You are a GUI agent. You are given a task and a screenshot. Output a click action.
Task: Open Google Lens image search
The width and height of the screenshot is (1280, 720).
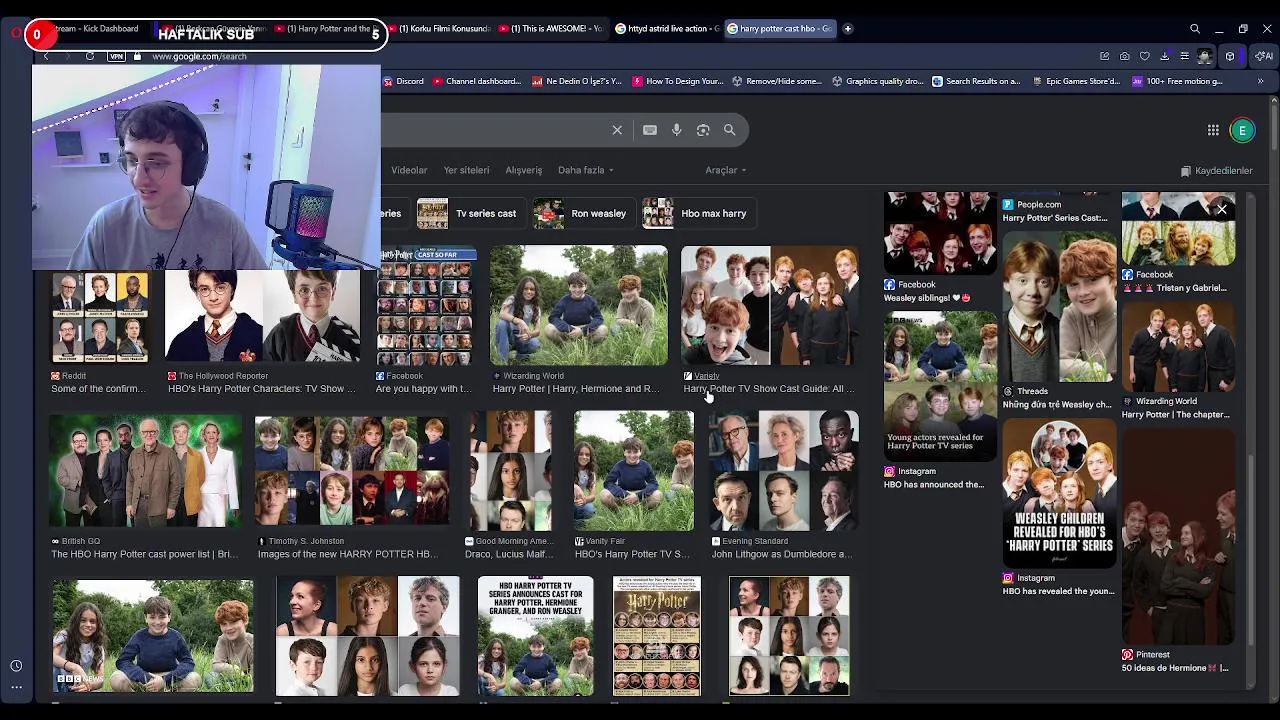[x=703, y=130]
